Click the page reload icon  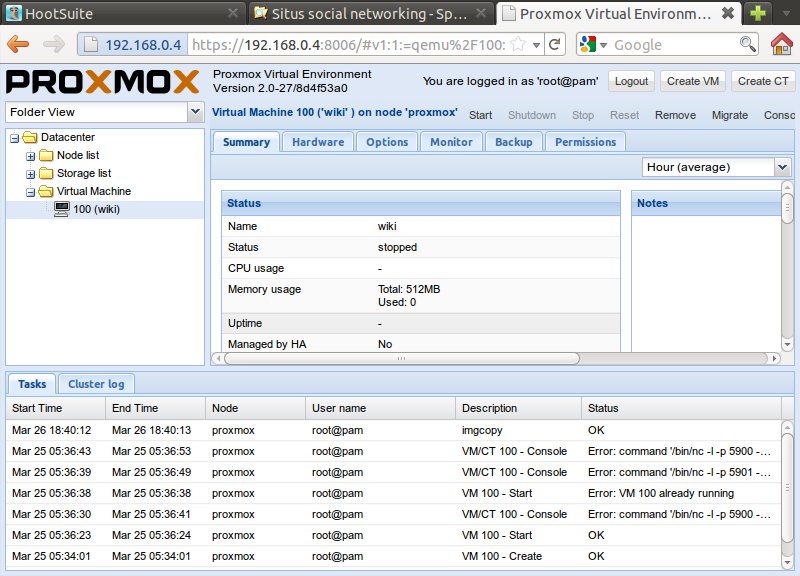(x=554, y=45)
